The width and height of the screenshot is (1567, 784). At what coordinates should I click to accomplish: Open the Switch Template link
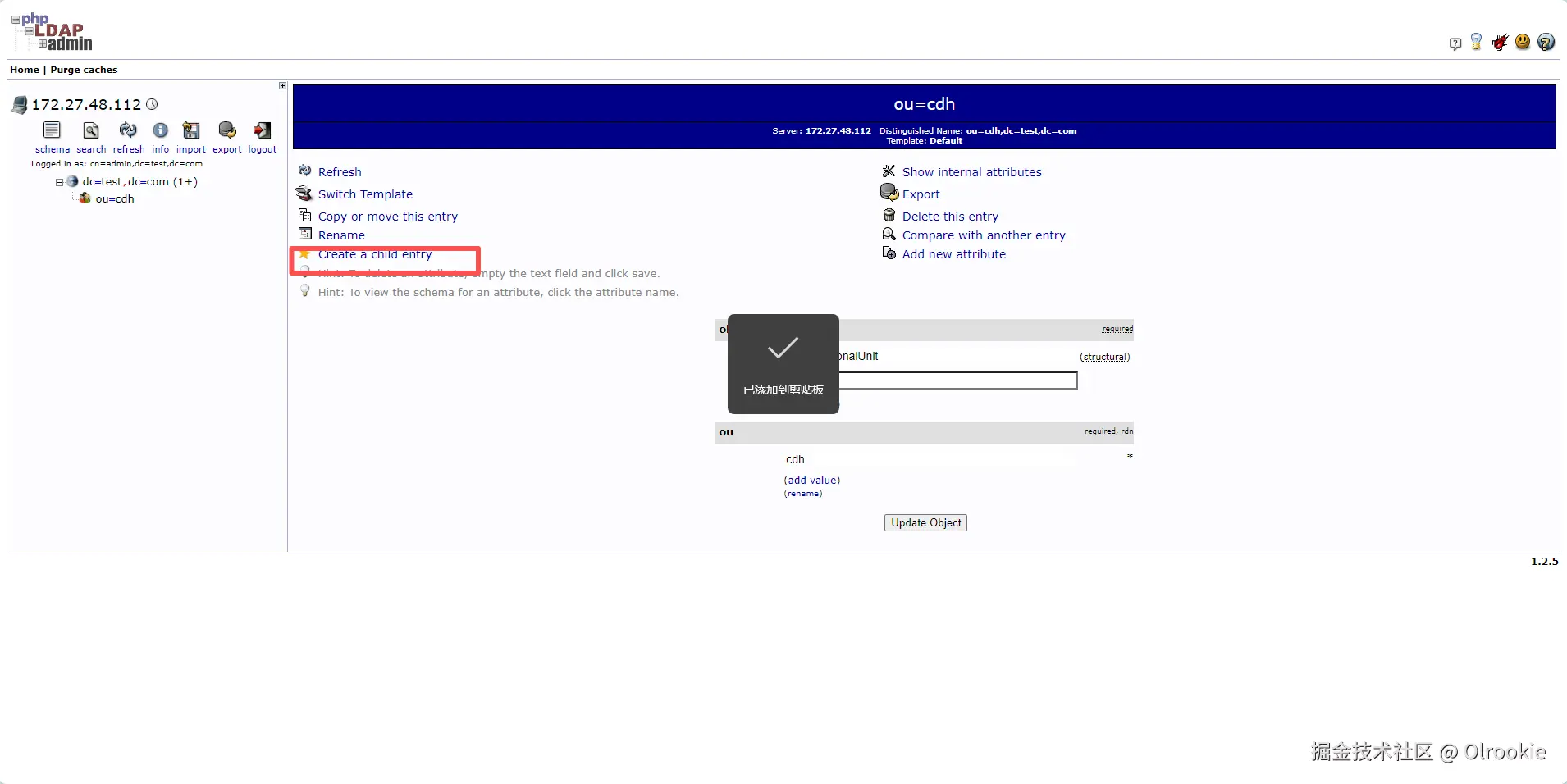click(x=365, y=194)
